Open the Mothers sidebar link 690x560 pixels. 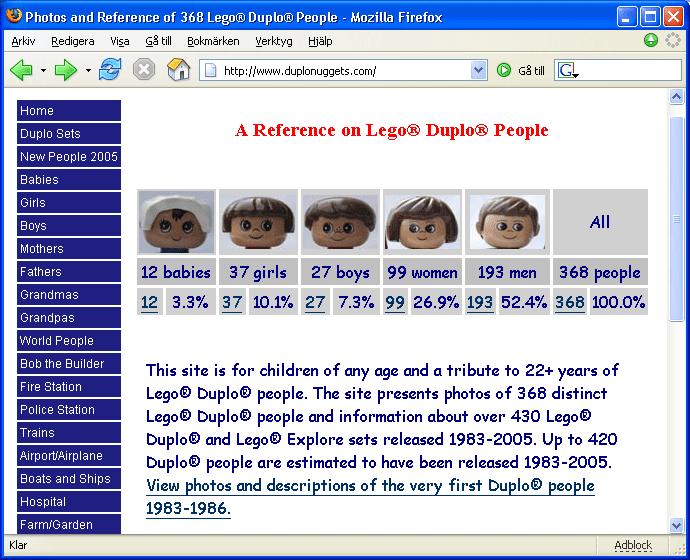pos(69,249)
